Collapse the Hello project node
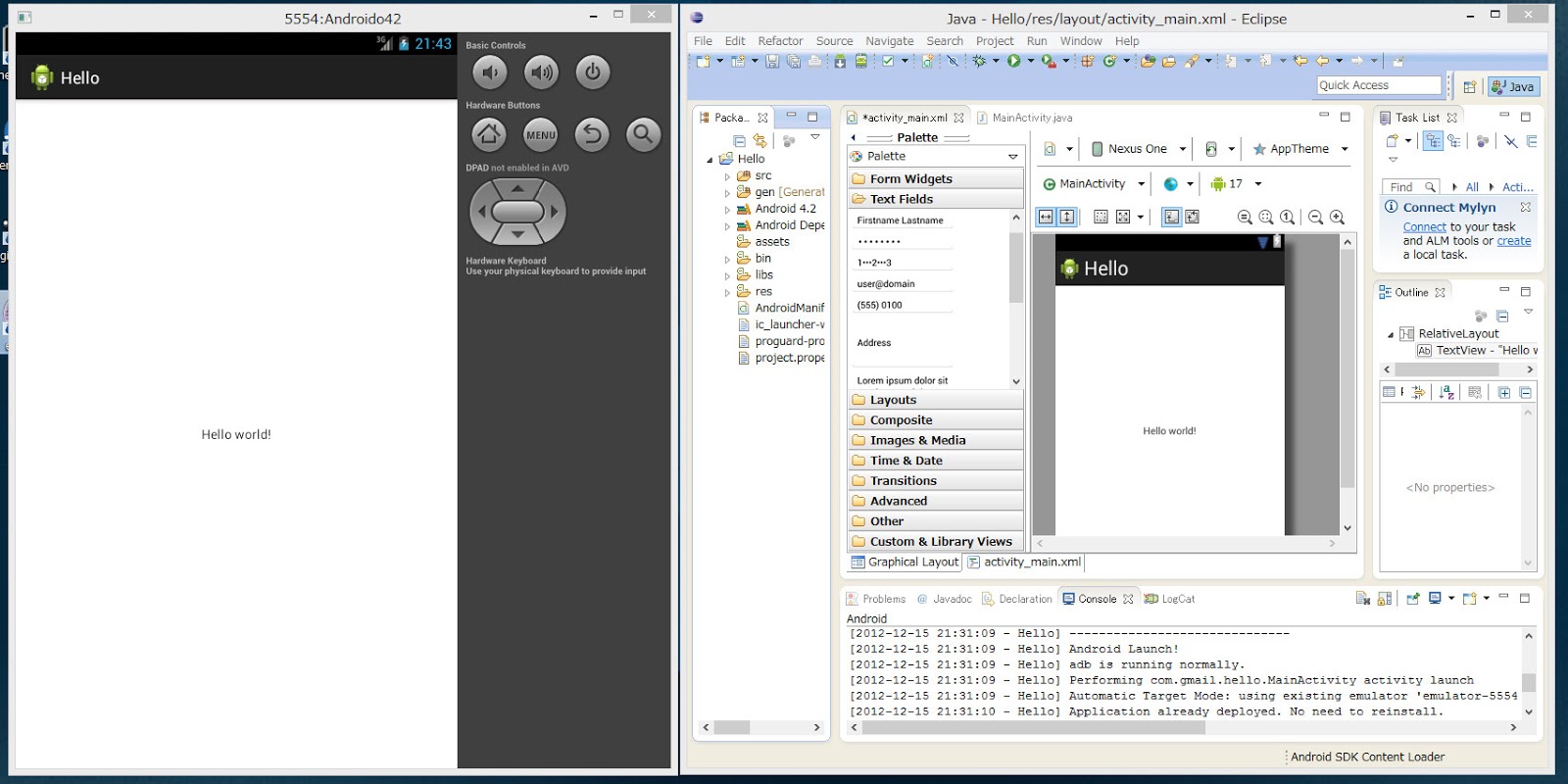This screenshot has width=1568, height=784. click(x=710, y=159)
